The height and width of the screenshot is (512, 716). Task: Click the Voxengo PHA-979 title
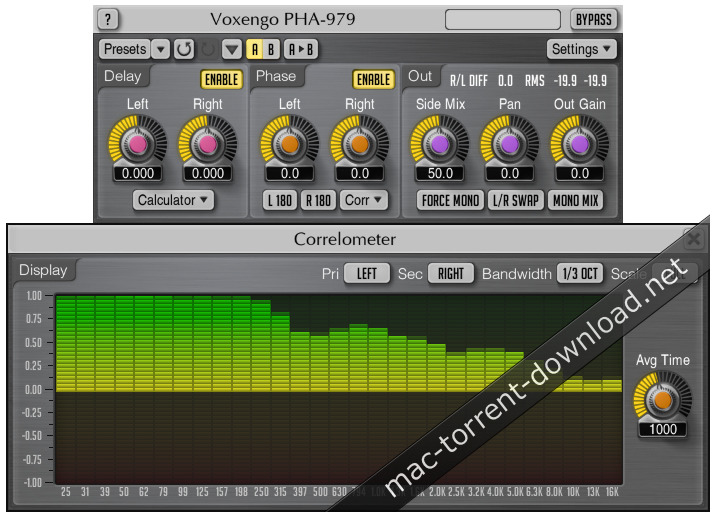click(283, 19)
